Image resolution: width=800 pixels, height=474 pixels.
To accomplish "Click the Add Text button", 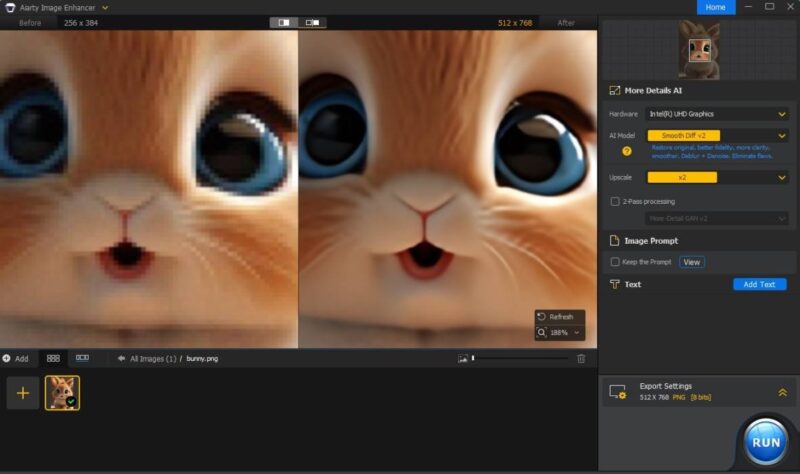I will coord(759,284).
